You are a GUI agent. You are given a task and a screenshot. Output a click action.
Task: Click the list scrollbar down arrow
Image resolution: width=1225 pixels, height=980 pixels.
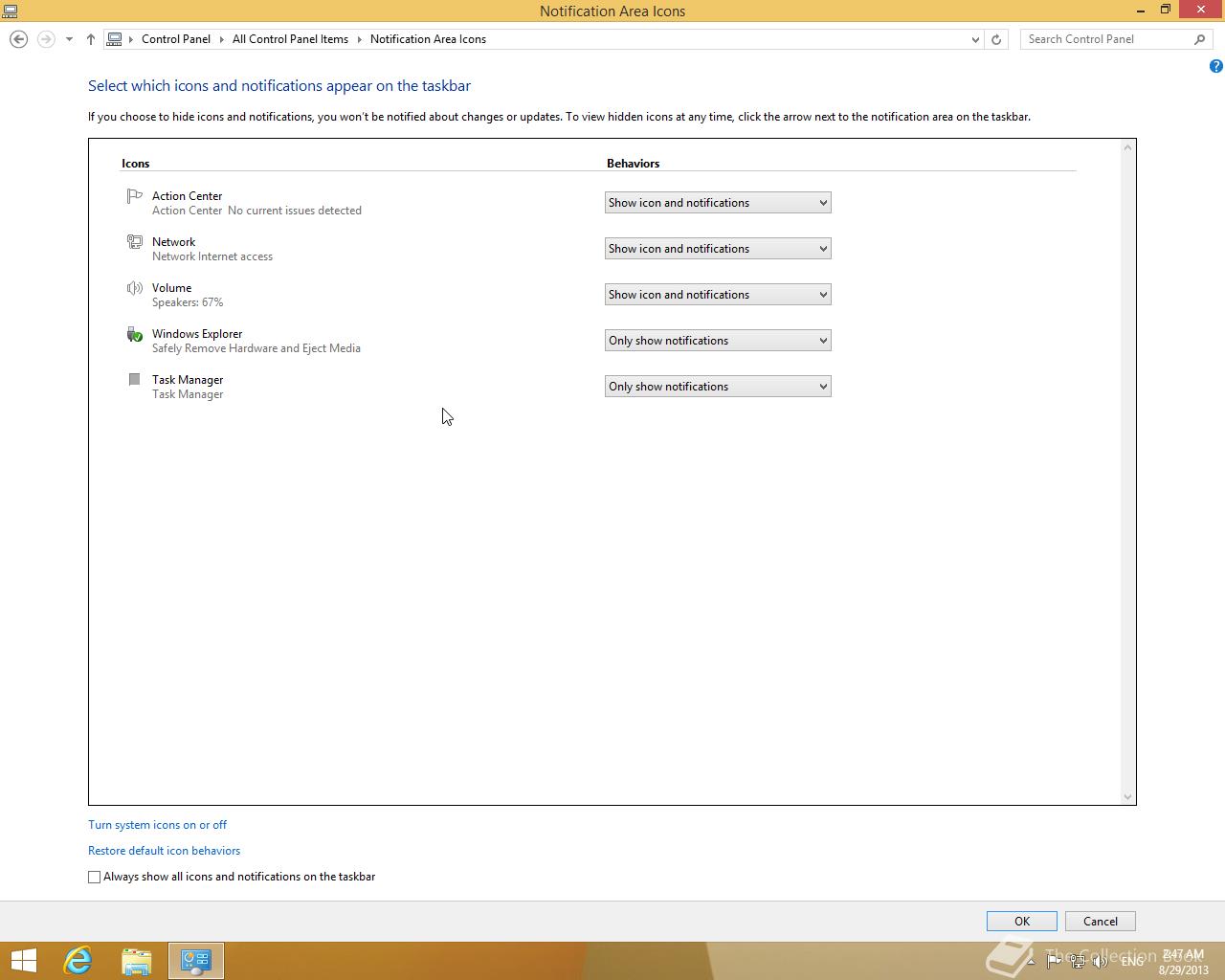(x=1127, y=796)
